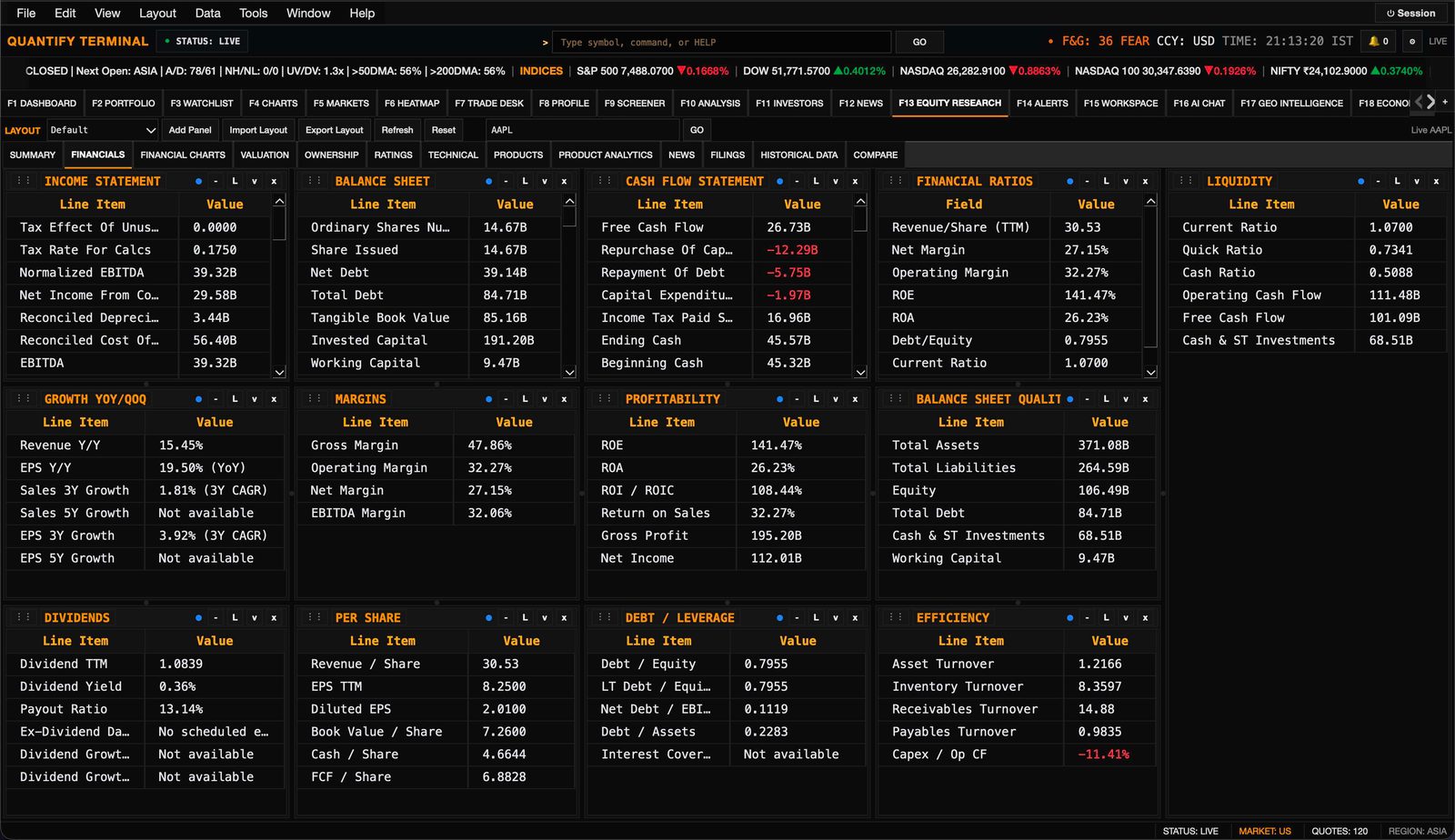This screenshot has height=840, width=1455.
Task: Go to the F9 Screener tab
Action: 635,103
